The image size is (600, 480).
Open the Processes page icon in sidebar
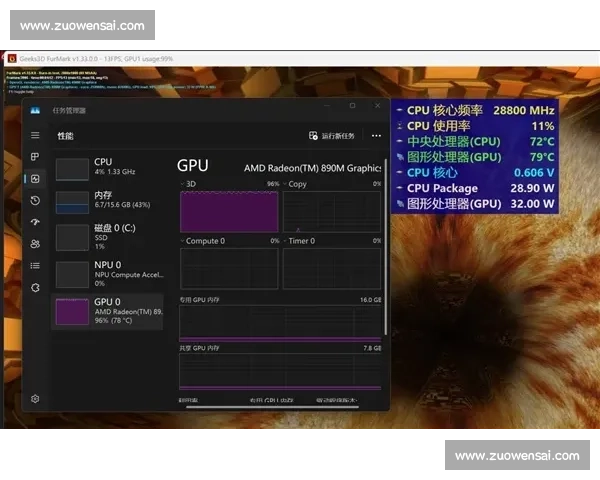click(35, 157)
